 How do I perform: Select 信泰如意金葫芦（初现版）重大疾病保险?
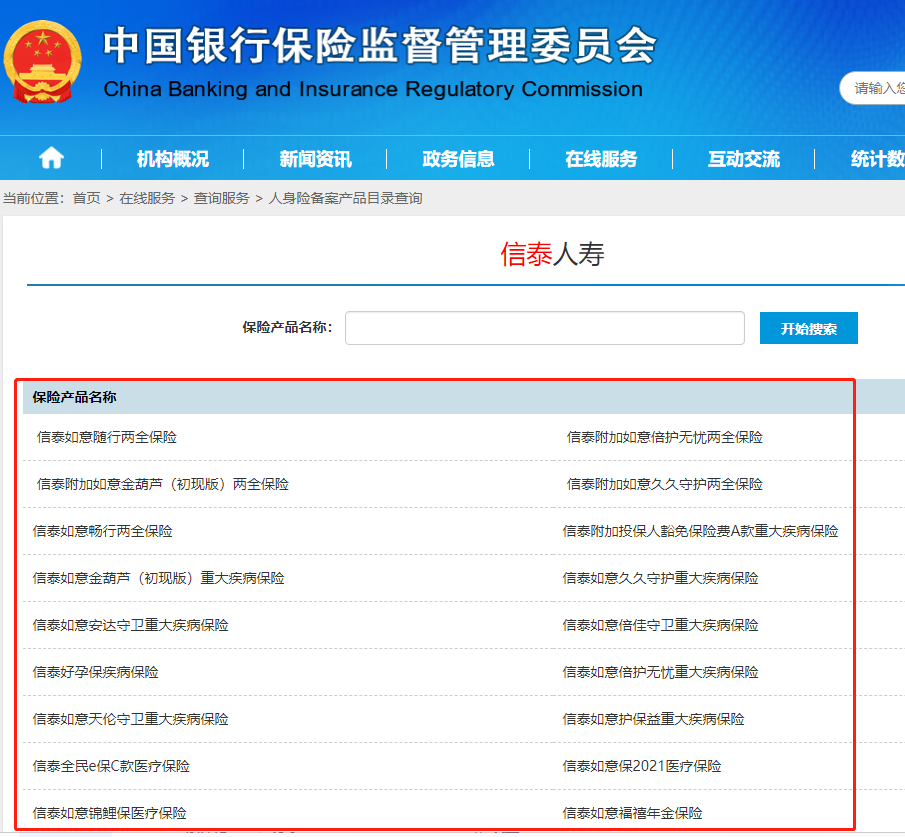point(159,578)
